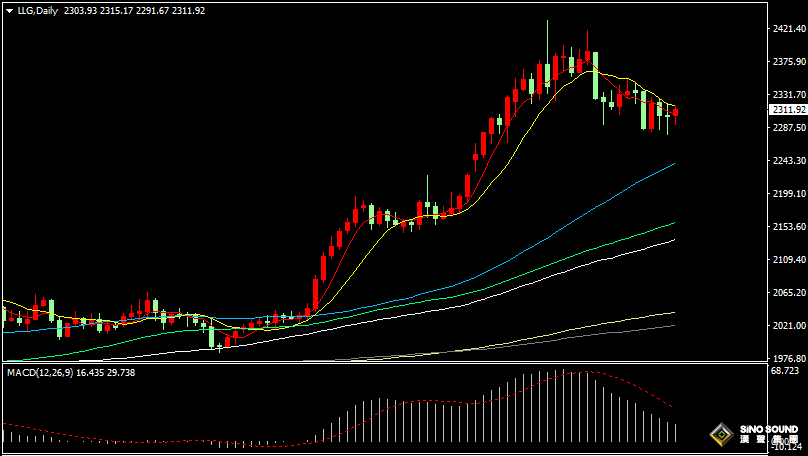Click the last red candlestick on the chart

tap(676, 113)
